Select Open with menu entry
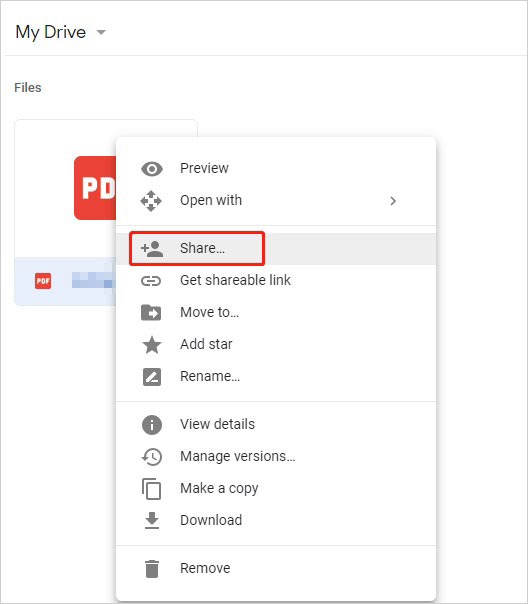528x604 pixels. 276,200
